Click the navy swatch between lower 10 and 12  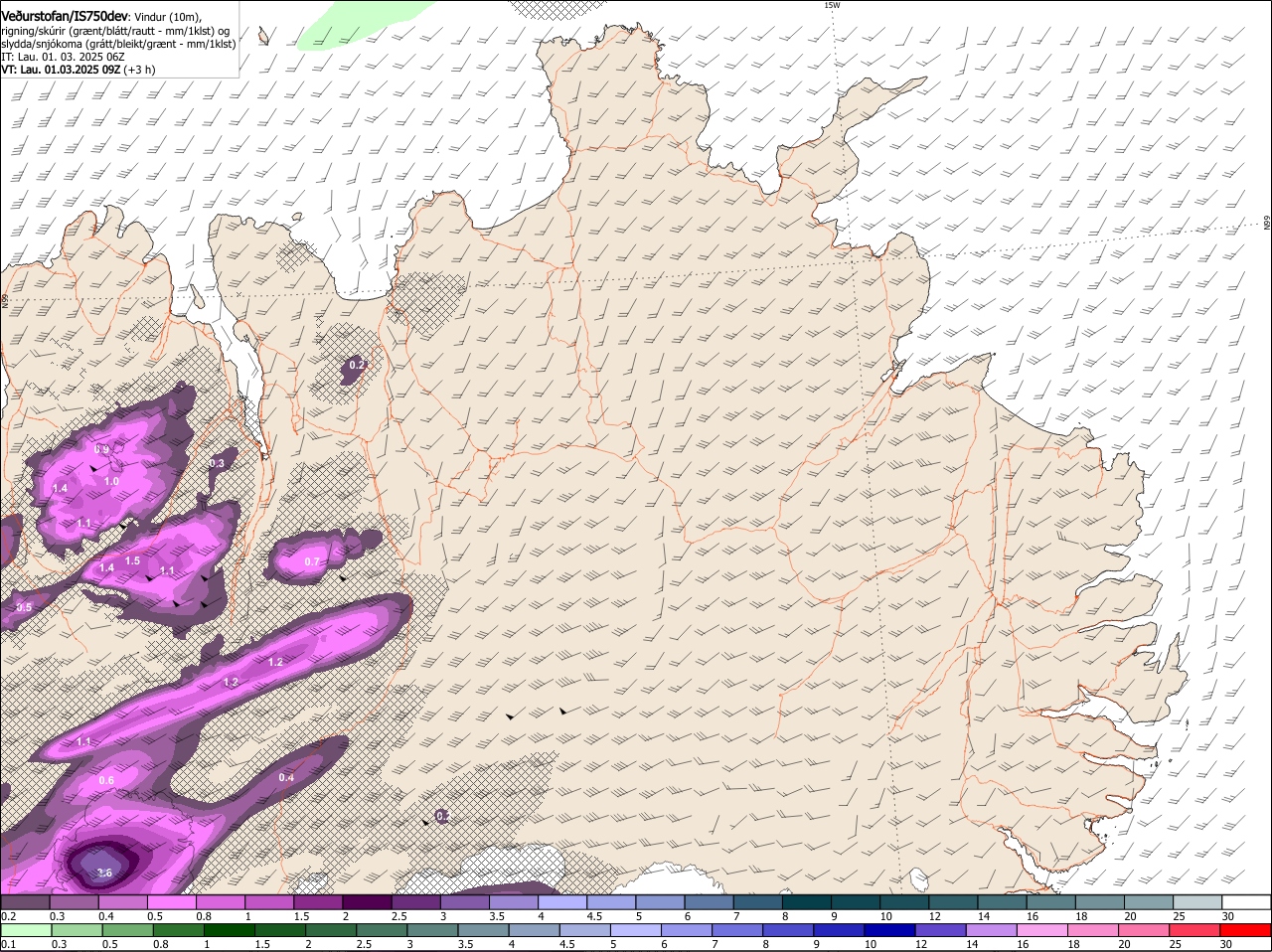890,930
